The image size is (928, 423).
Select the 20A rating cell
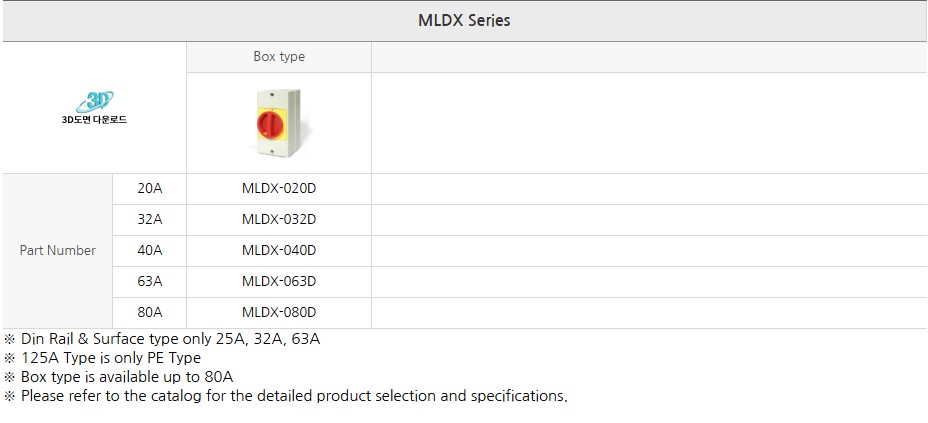click(x=150, y=188)
